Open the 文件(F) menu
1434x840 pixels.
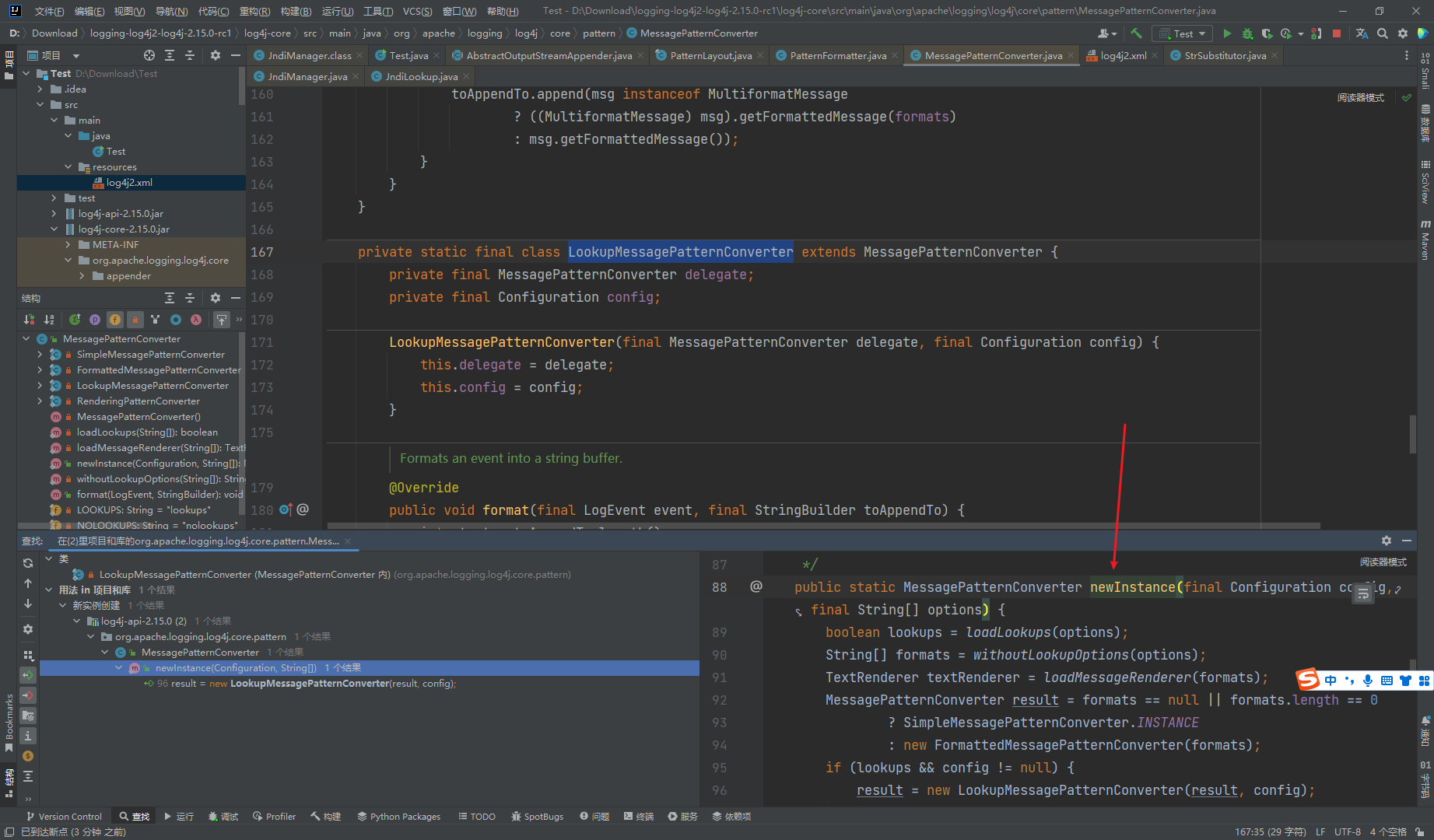click(x=50, y=11)
